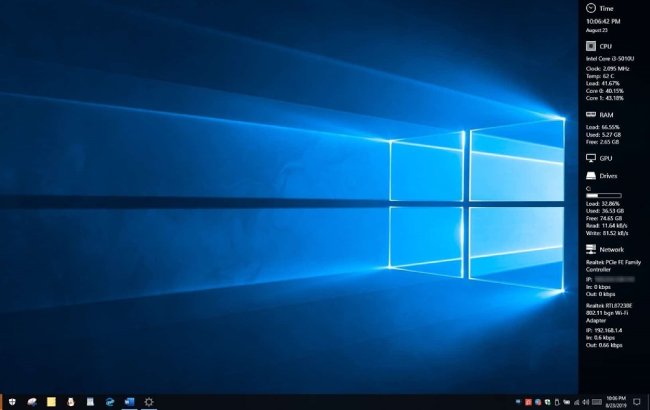
Task: Open the Settings gear in taskbar
Action: (x=149, y=402)
